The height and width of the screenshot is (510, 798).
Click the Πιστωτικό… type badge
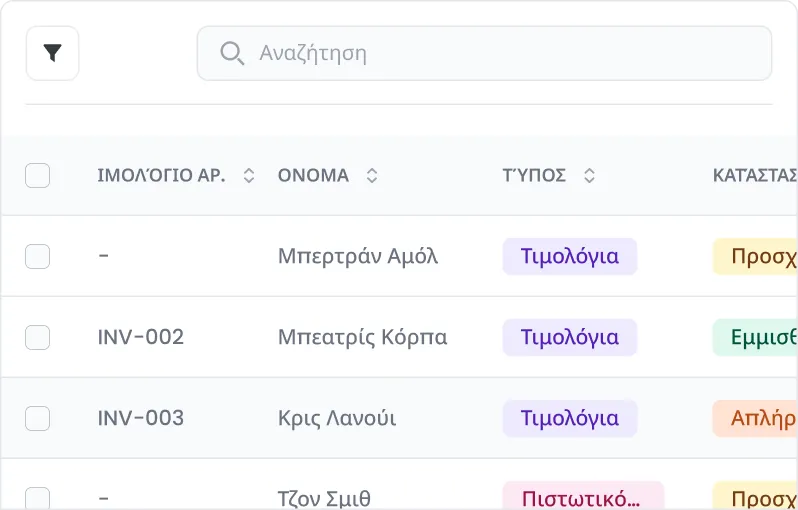[583, 496]
